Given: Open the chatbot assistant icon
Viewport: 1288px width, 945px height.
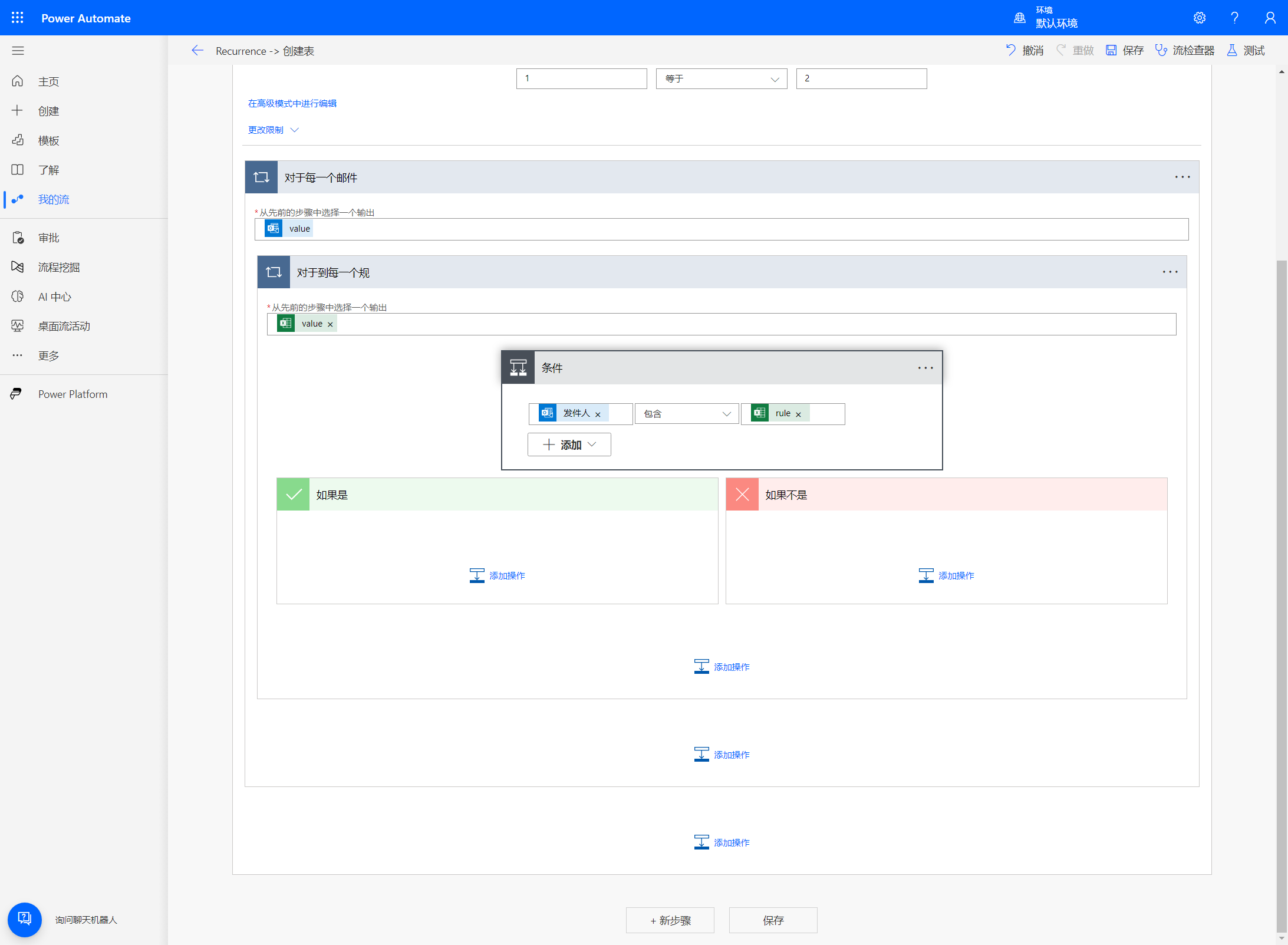Looking at the screenshot, I should click(24, 919).
